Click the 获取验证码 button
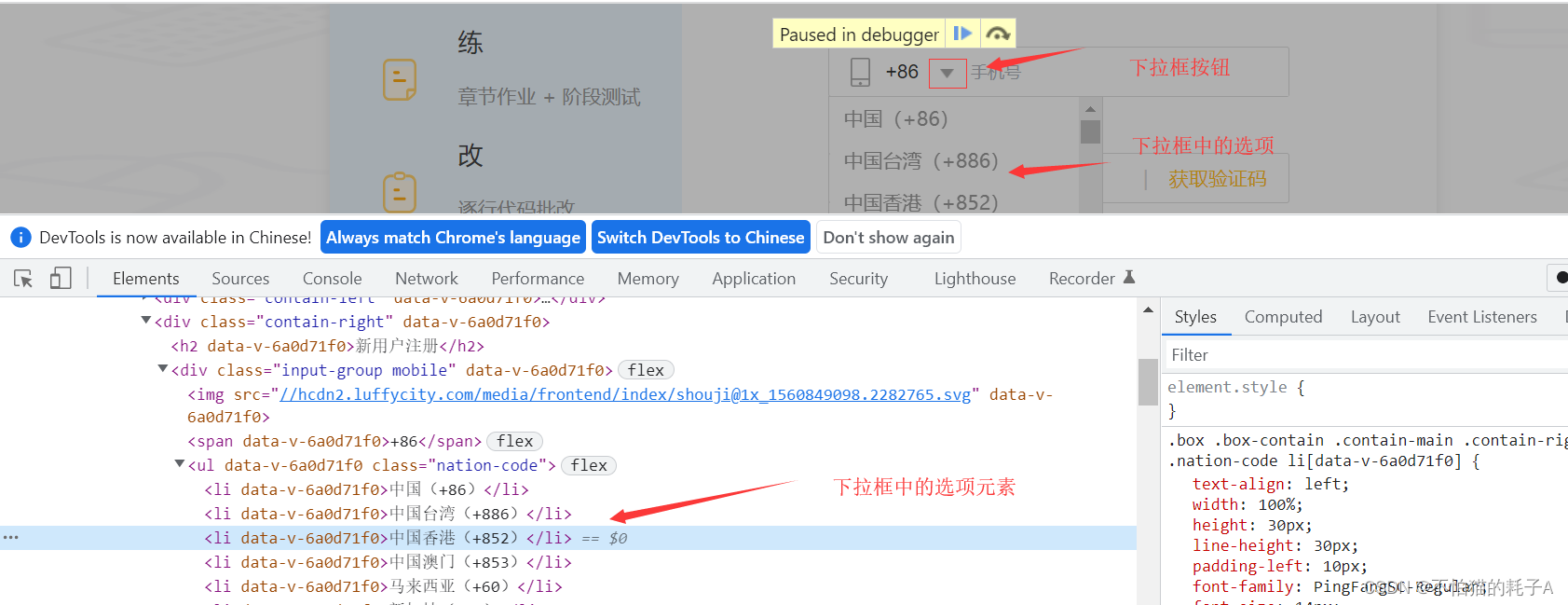1568x605 pixels. tap(1217, 178)
